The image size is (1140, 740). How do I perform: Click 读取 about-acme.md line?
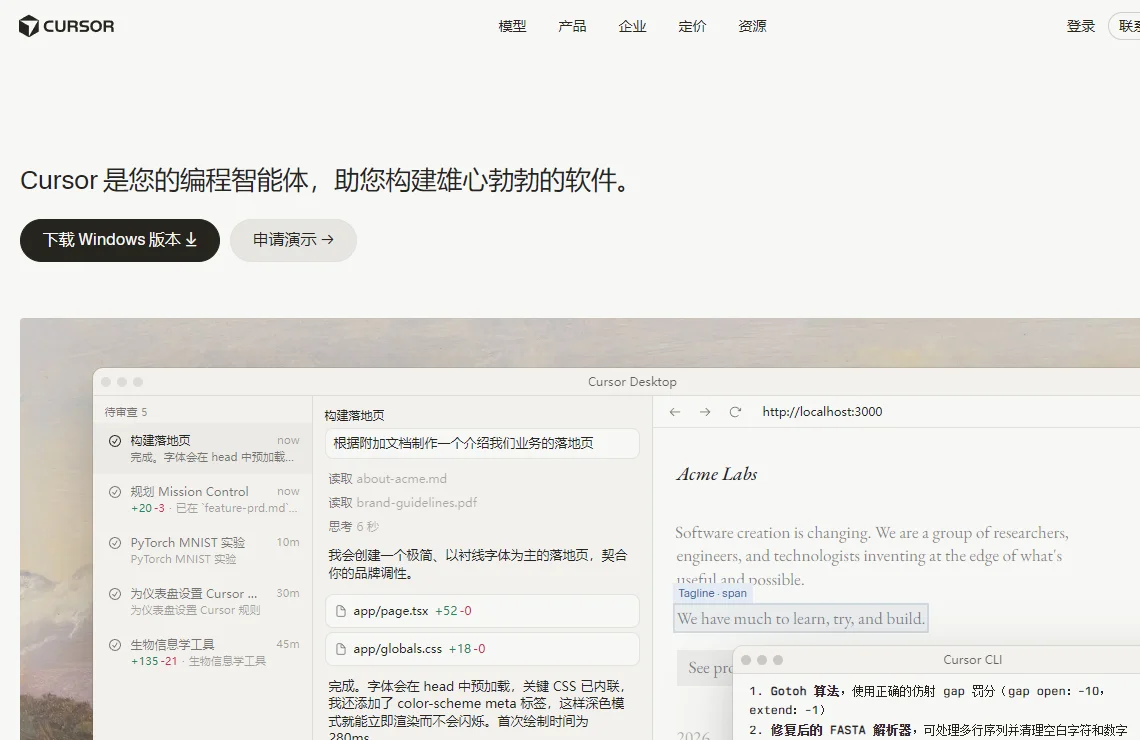[388, 478]
